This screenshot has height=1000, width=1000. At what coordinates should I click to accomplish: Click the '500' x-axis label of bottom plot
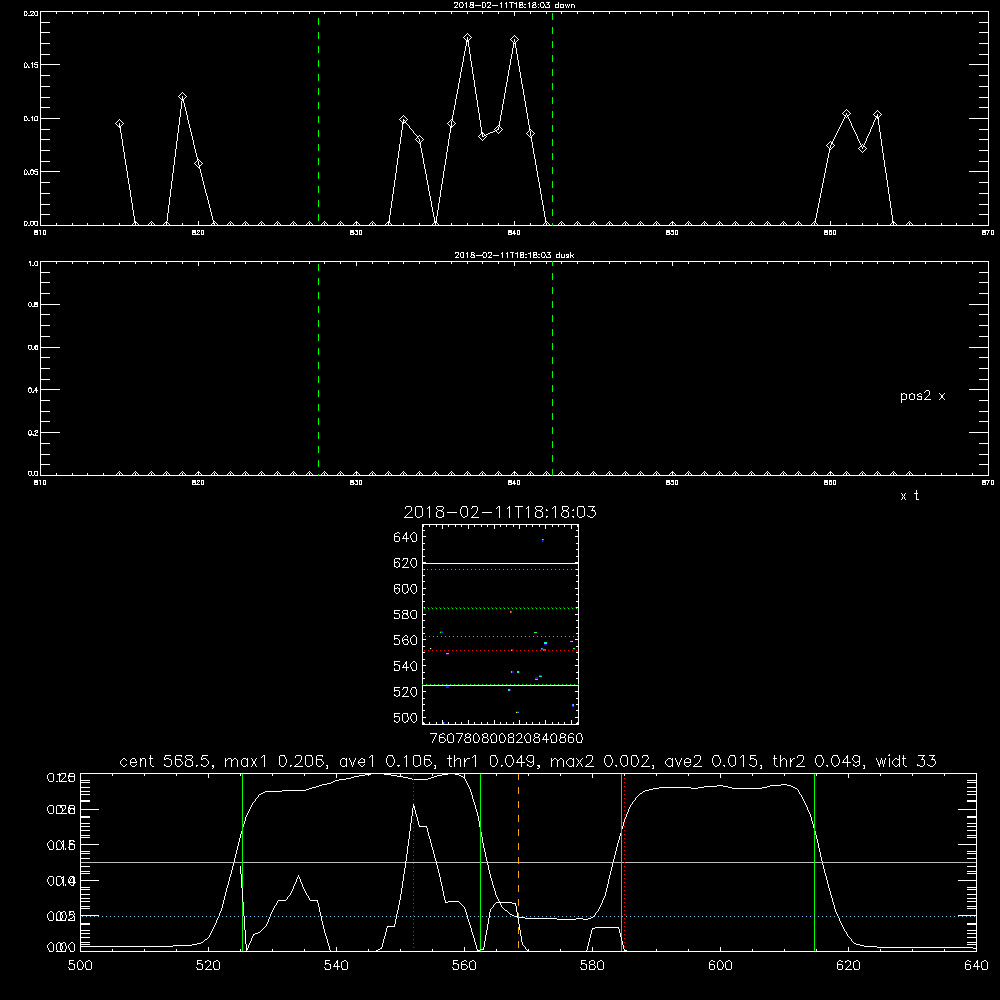point(80,966)
